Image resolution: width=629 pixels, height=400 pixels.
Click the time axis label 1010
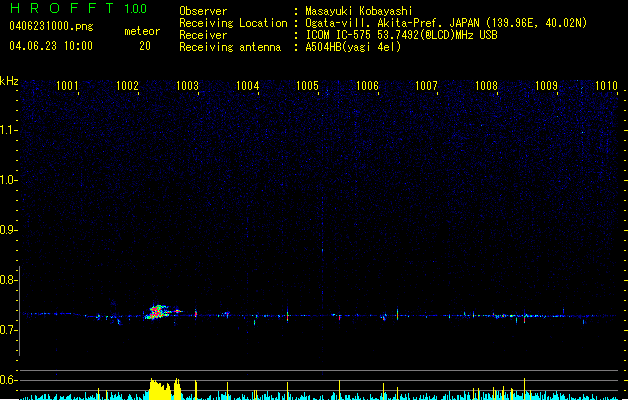(x=606, y=86)
